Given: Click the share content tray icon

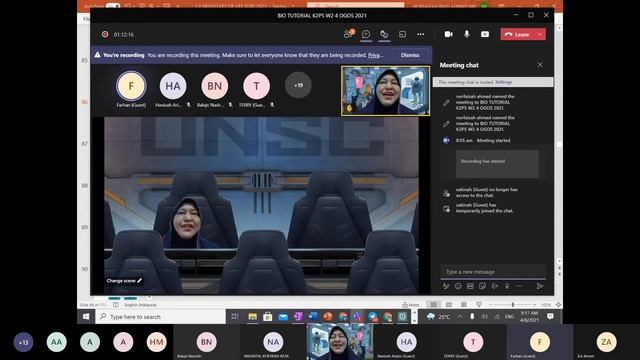Looking at the screenshot, I should (485, 34).
